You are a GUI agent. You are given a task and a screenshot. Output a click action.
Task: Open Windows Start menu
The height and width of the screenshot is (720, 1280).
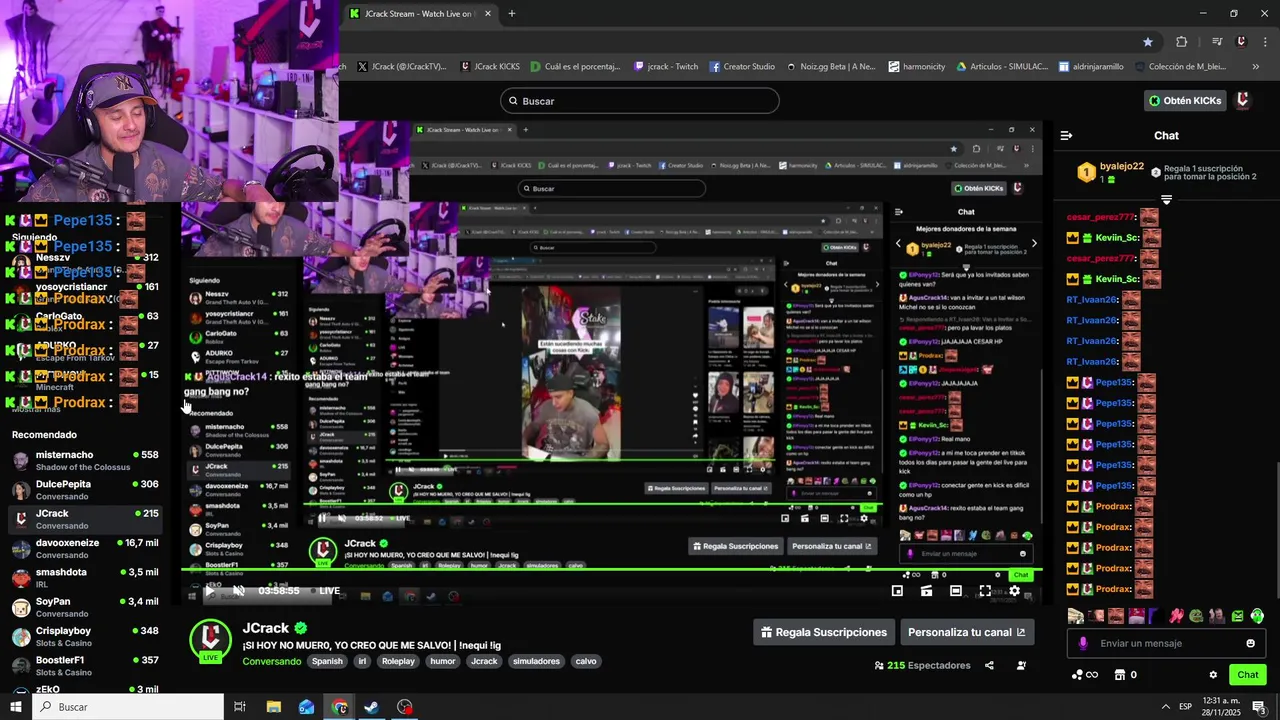(15, 707)
